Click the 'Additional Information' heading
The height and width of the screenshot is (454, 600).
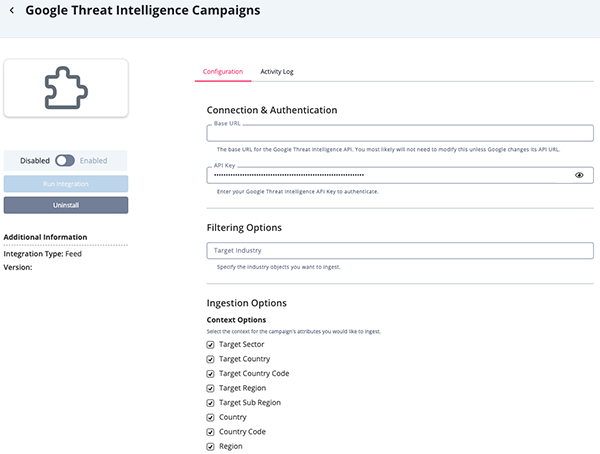pos(45,237)
